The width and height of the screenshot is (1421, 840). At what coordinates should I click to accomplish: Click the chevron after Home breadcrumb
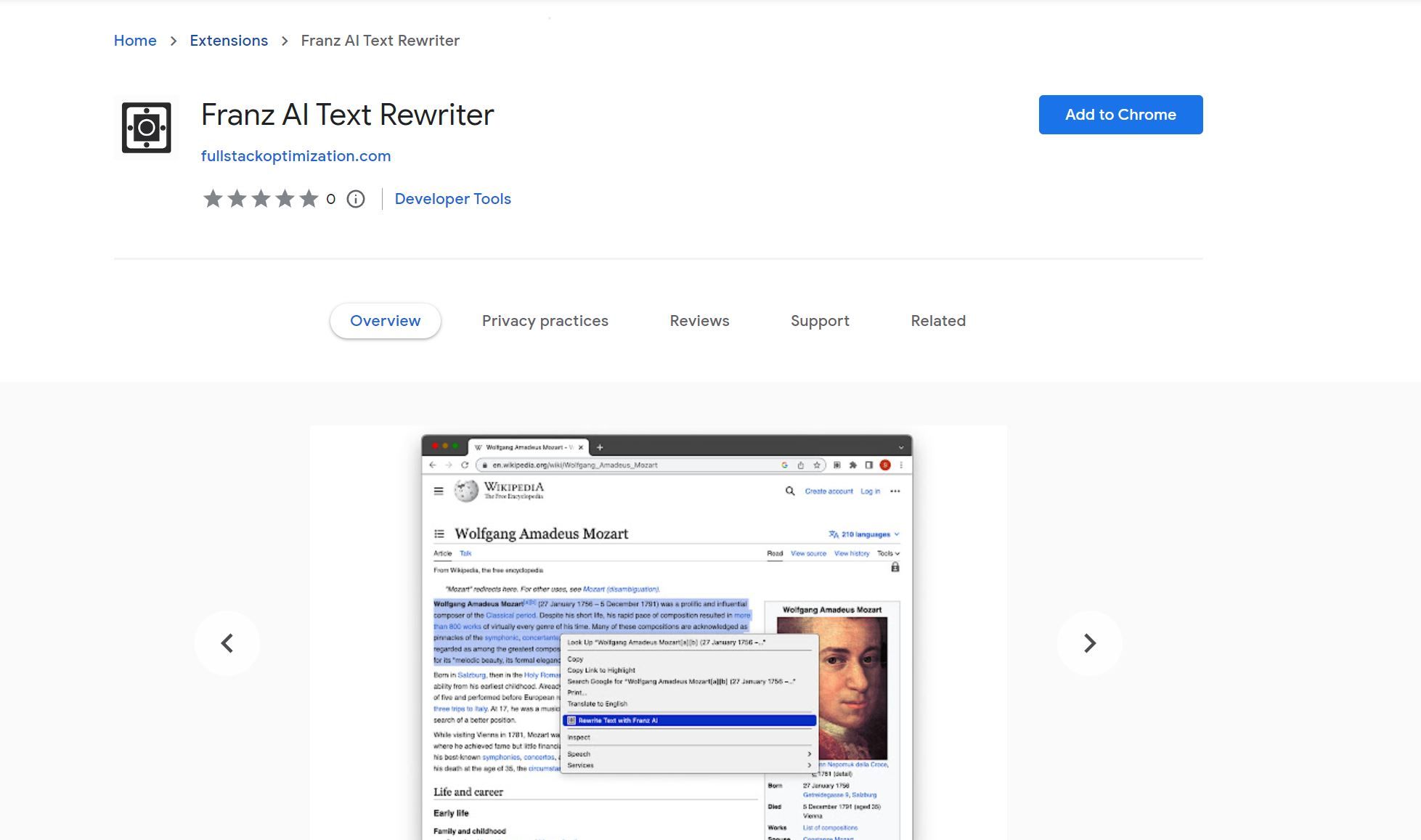click(174, 41)
